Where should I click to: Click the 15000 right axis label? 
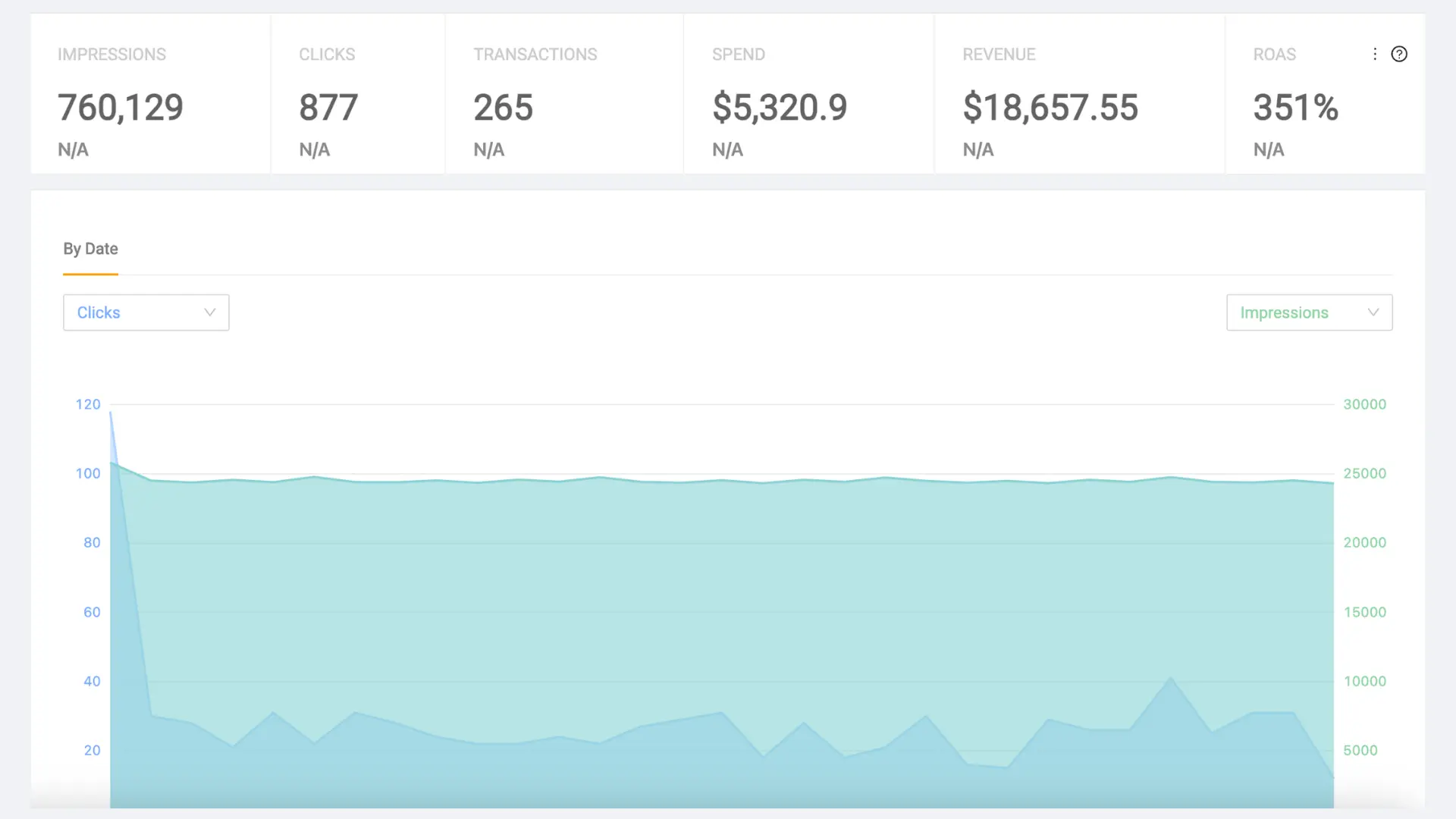[1364, 612]
